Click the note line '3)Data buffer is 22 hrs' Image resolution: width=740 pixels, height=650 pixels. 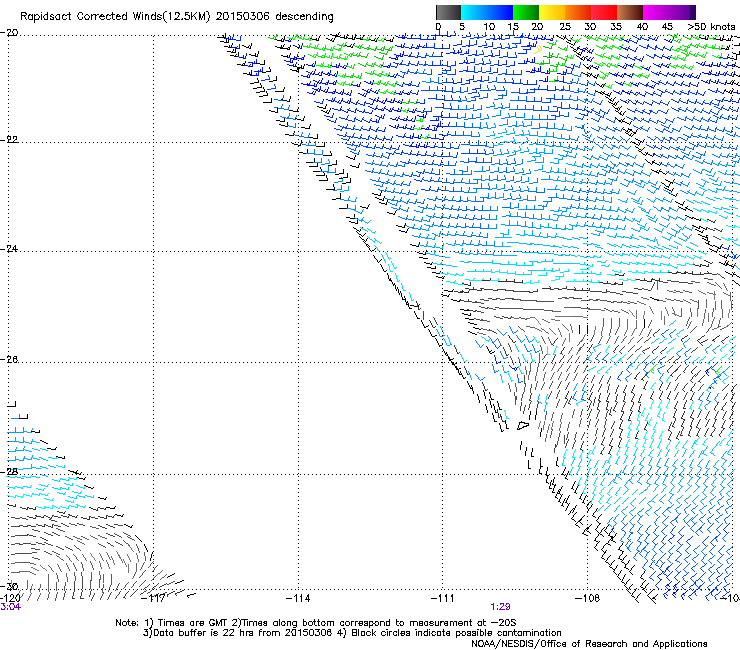pyautogui.click(x=352, y=633)
